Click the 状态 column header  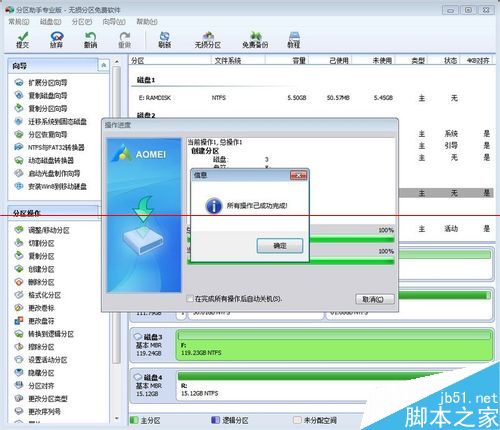(x=444, y=61)
